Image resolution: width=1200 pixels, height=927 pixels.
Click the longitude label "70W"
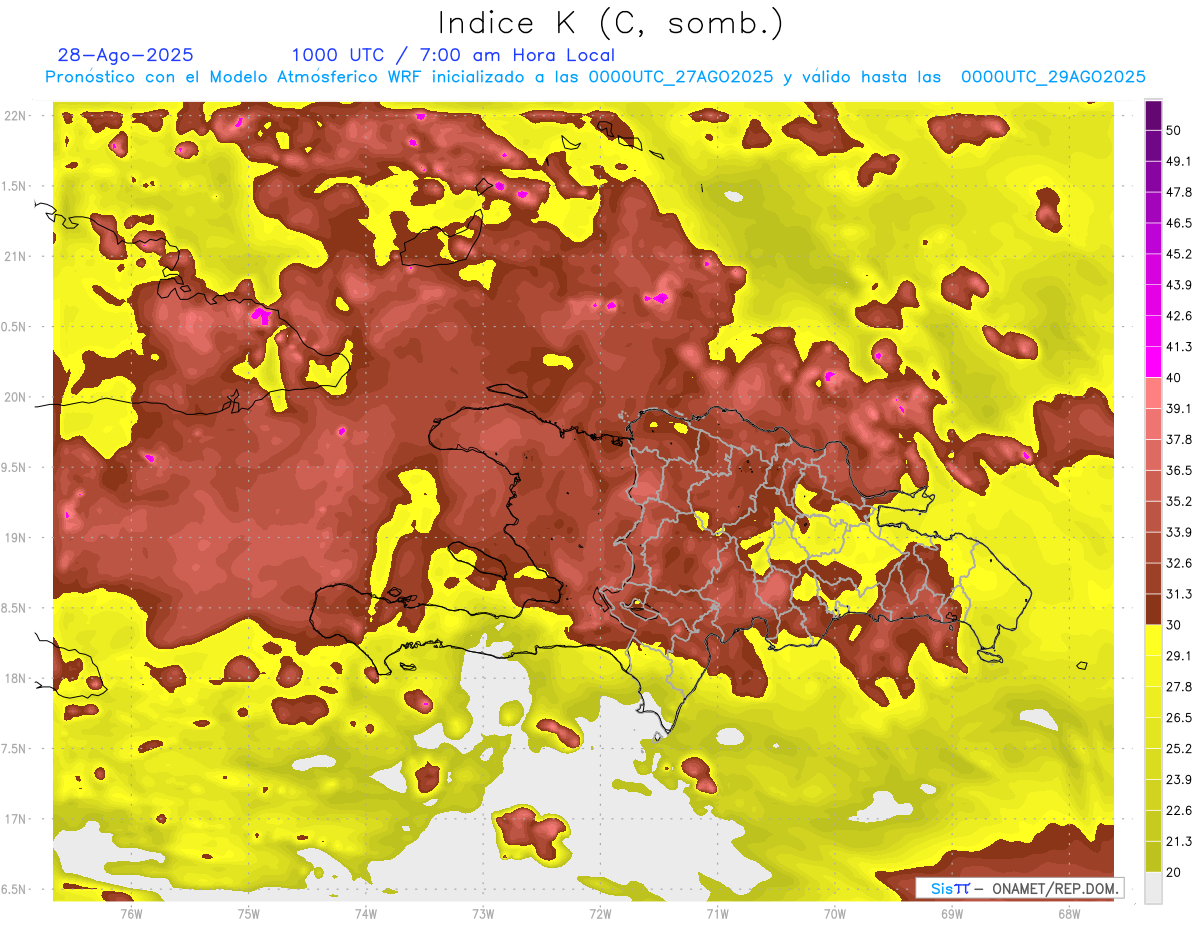(835, 913)
